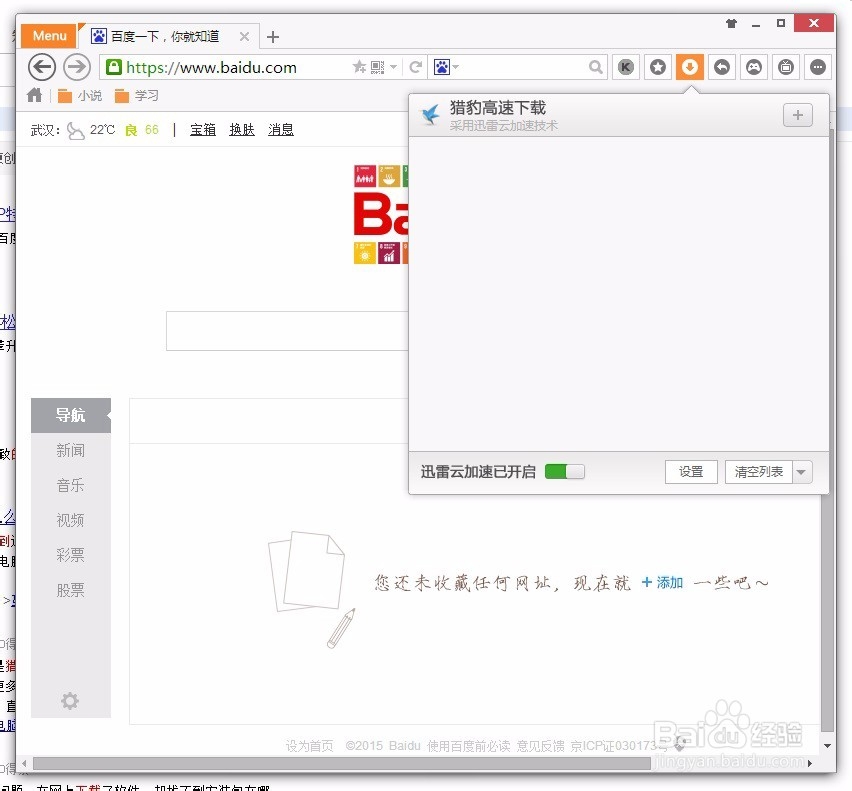
Task: Click the horizontal scrollbar right arrow
Action: pyautogui.click(x=810, y=763)
